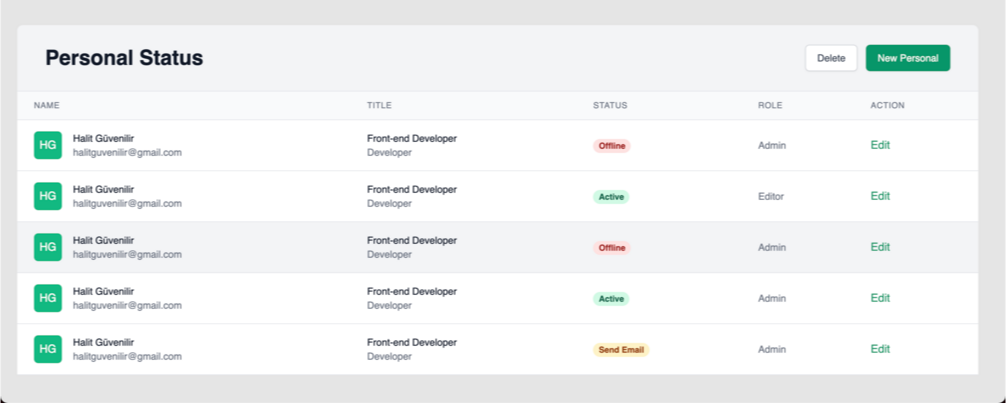The image size is (1006, 403).
Task: Click the Halit Güvenilir name in the Editor row
Action: 103,189
